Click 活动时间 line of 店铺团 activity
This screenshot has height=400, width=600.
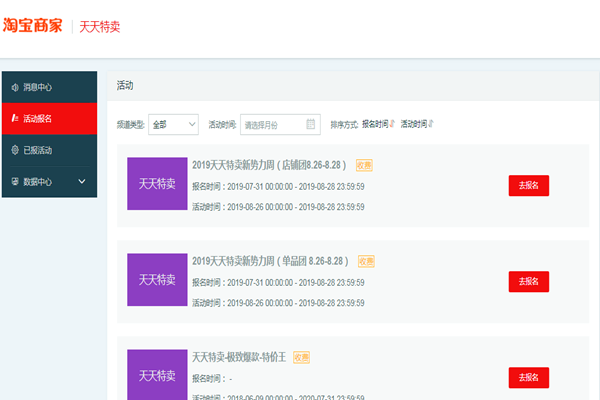tap(278, 207)
